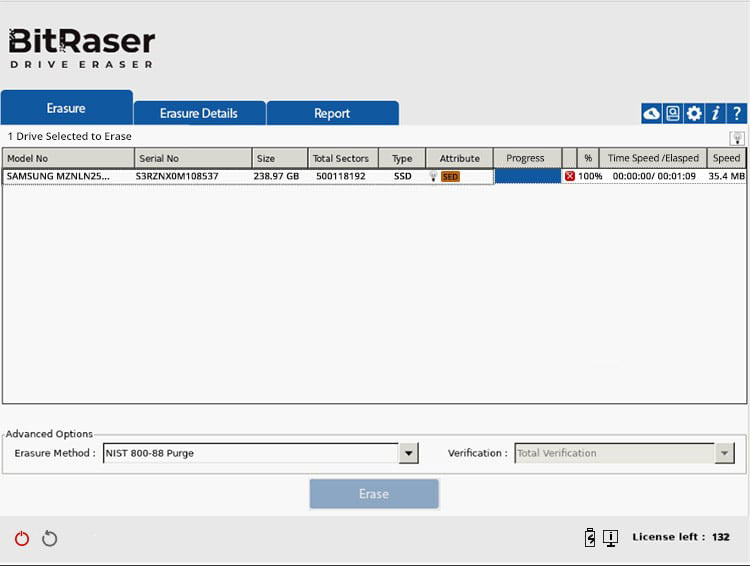Click the Erase button

pos(374,494)
